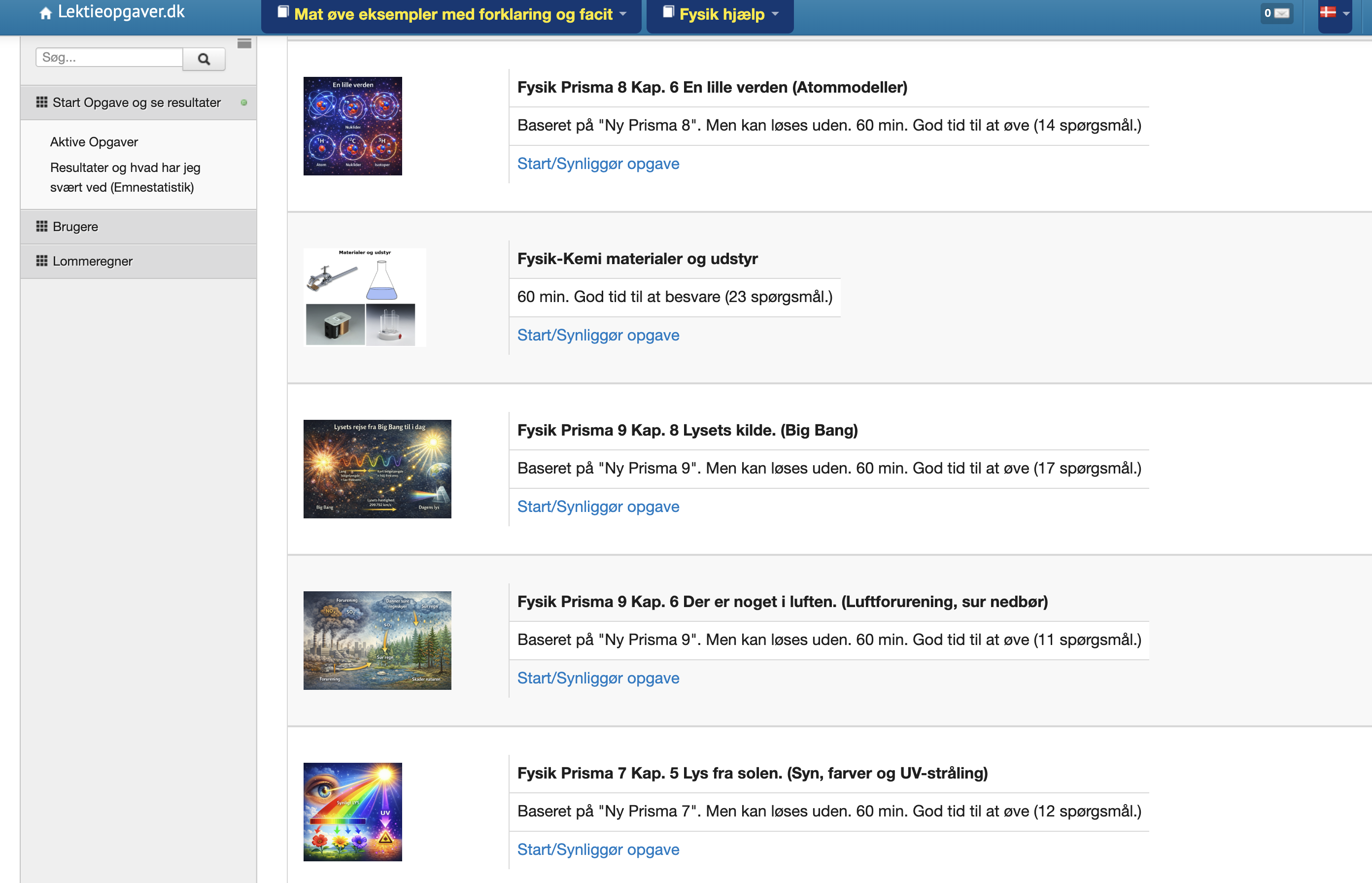Click the home icon beside Lektieopgaver.dk
This screenshot has width=1372, height=883.
(x=45, y=13)
